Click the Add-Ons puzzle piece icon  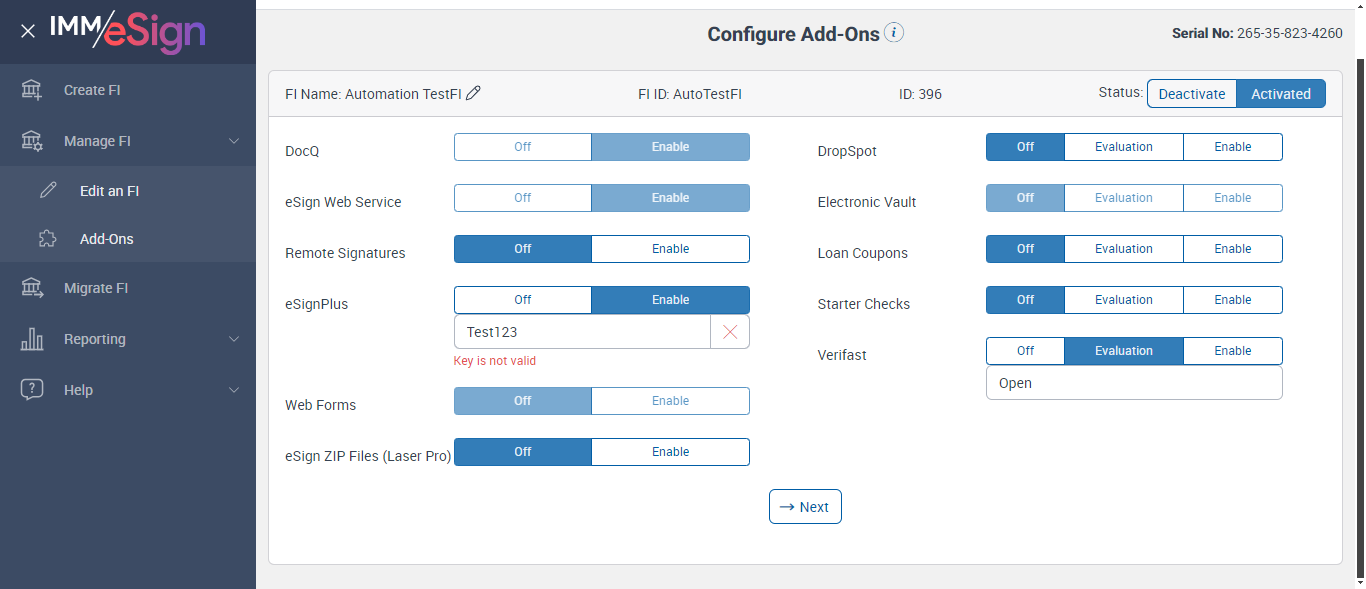(48, 239)
